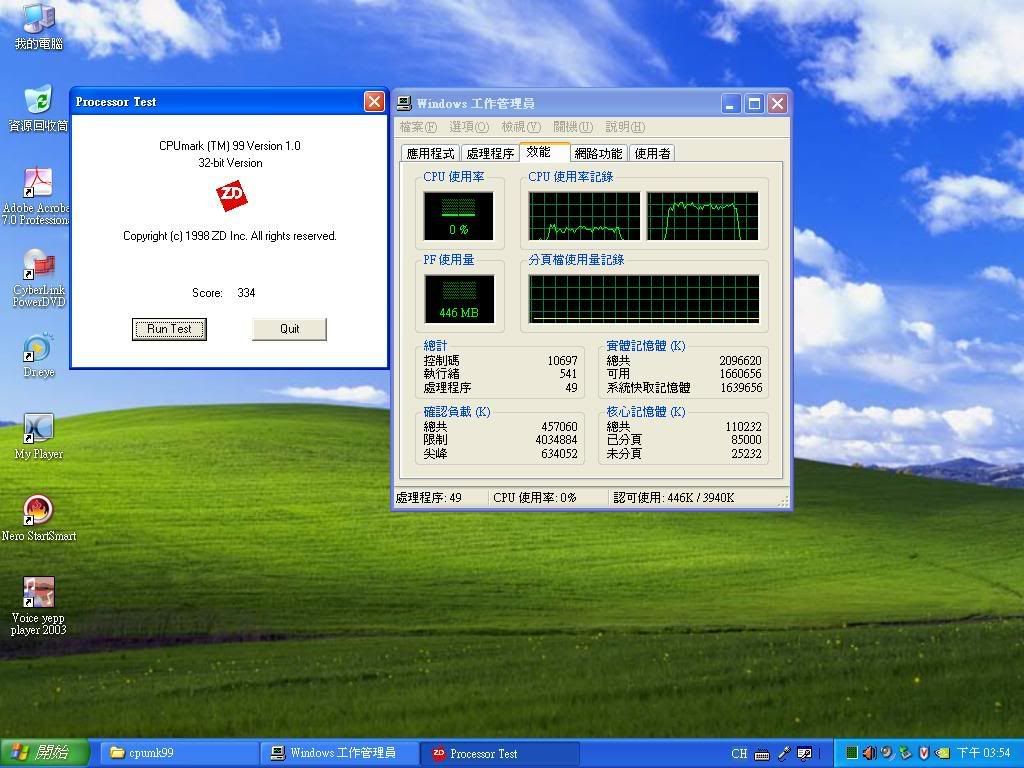The image size is (1024, 768).
Task: Open the Recycle Bin desktop icon
Action: 38,101
